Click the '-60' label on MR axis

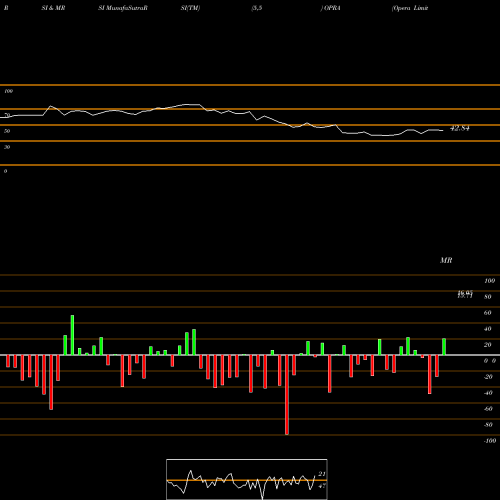(x=488, y=409)
